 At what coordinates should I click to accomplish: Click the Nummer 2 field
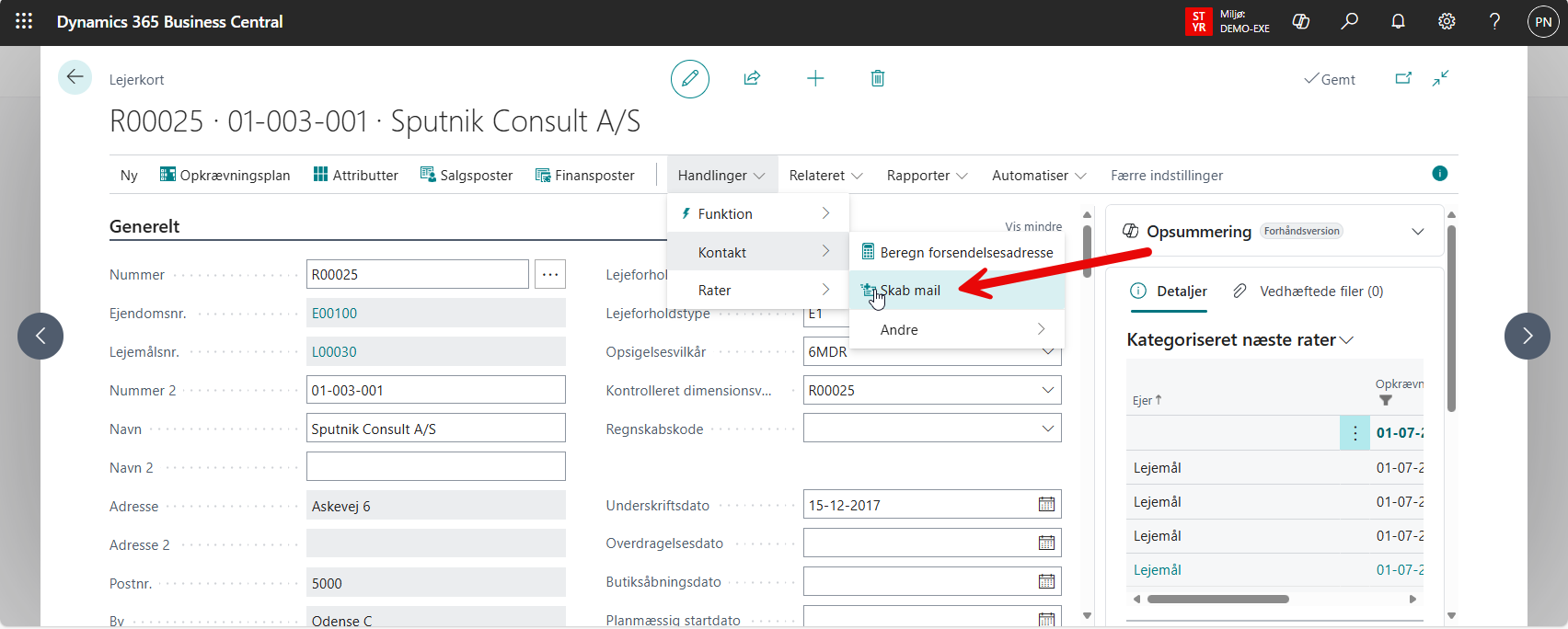tap(436, 390)
